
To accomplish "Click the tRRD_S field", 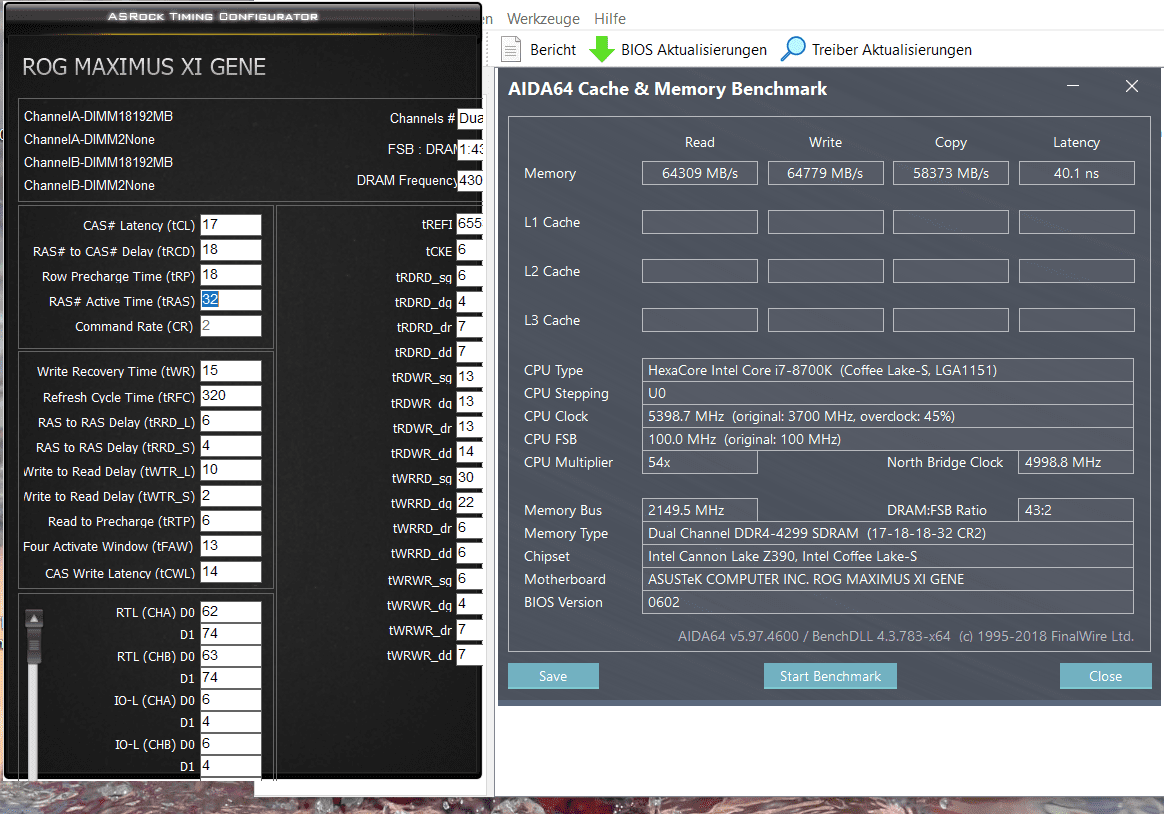I will [231, 447].
